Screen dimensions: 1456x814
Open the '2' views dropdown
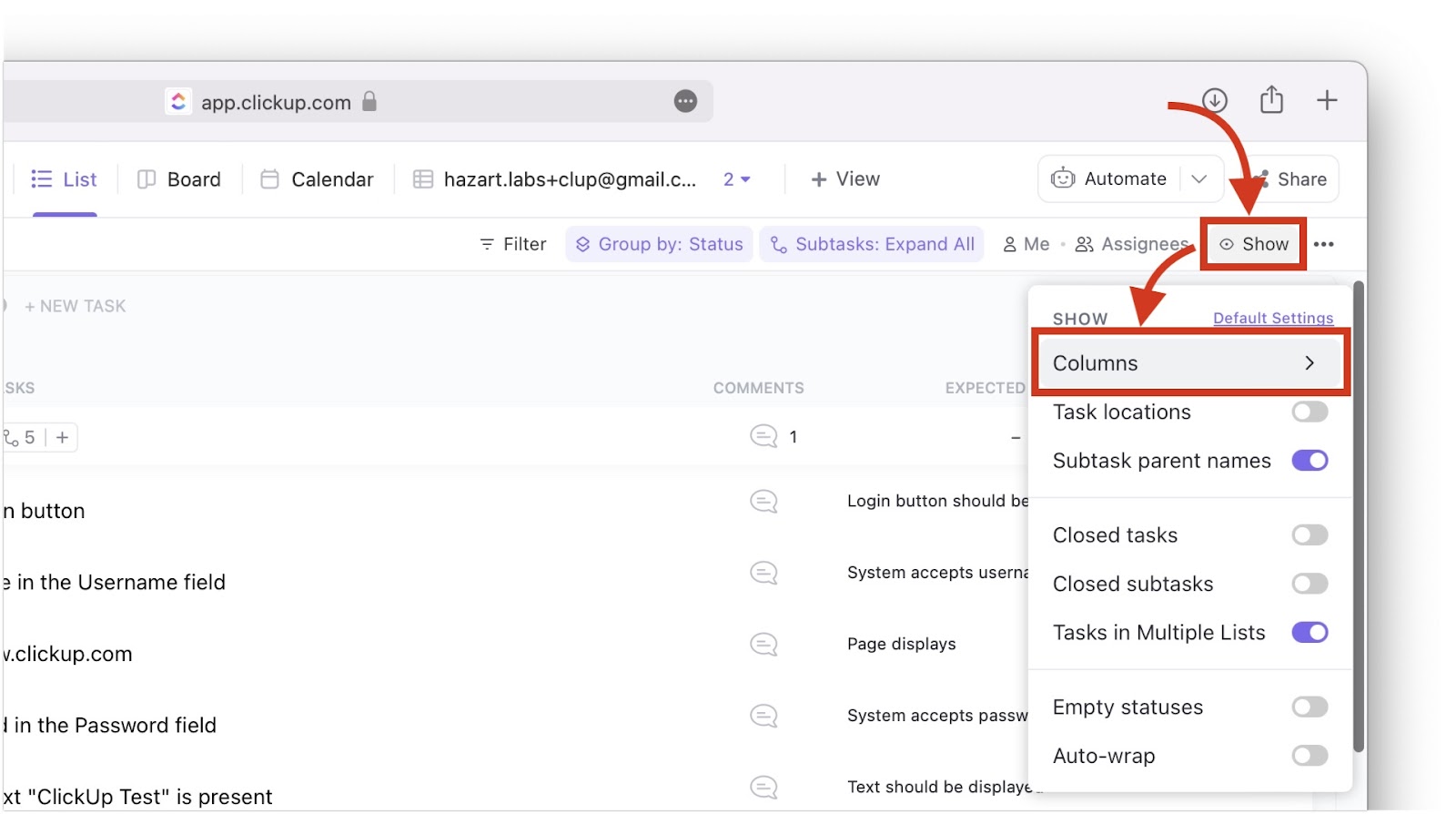tap(737, 179)
